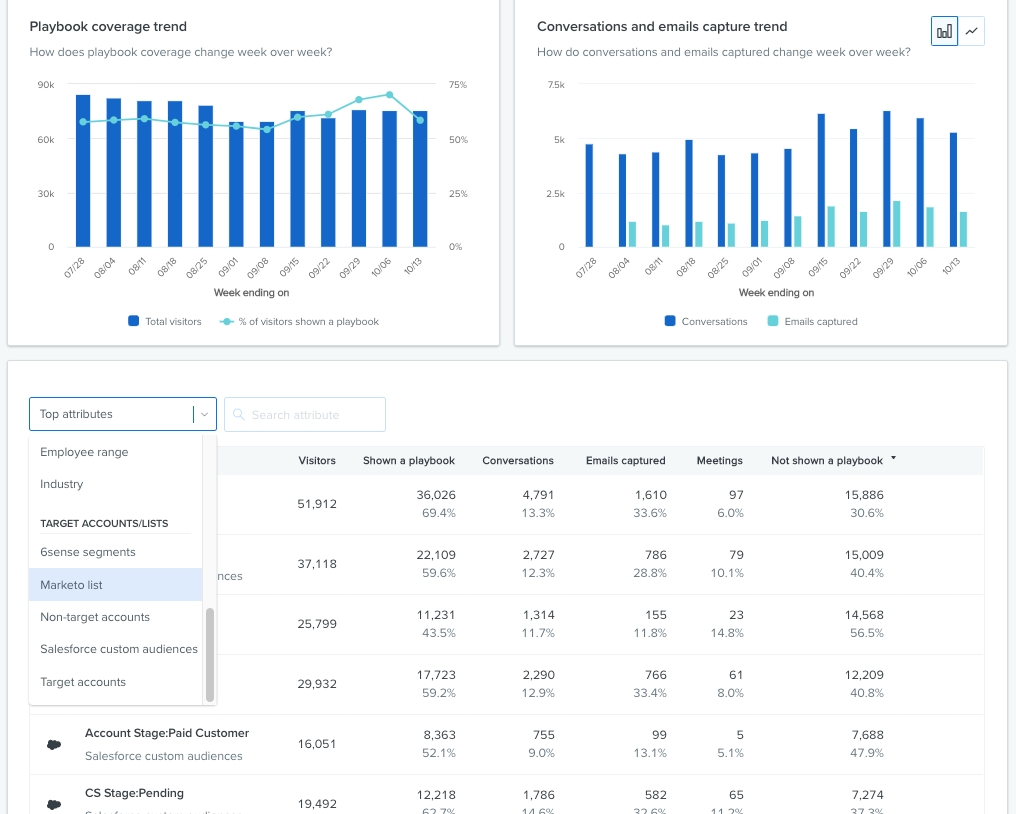Image resolution: width=1016 pixels, height=814 pixels.
Task: Click the 09/29 conversations bar
Action: 886,179
